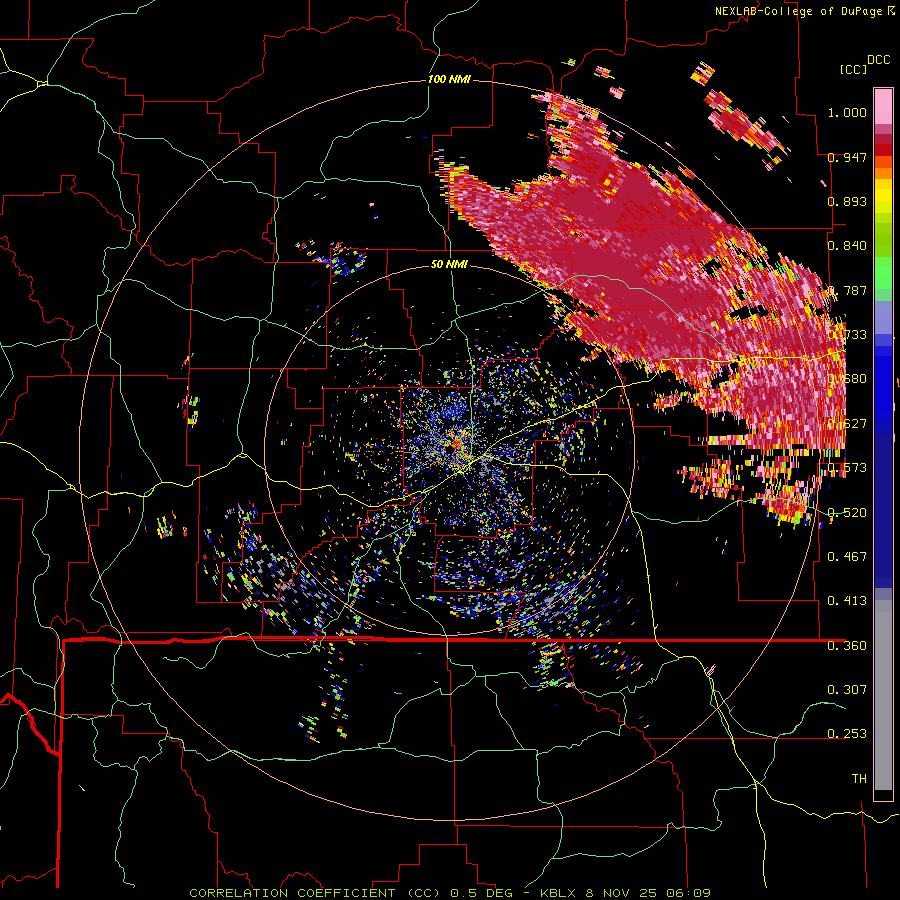The image size is (900, 900).
Task: Select the 0.947 legend value
Action: (x=847, y=157)
